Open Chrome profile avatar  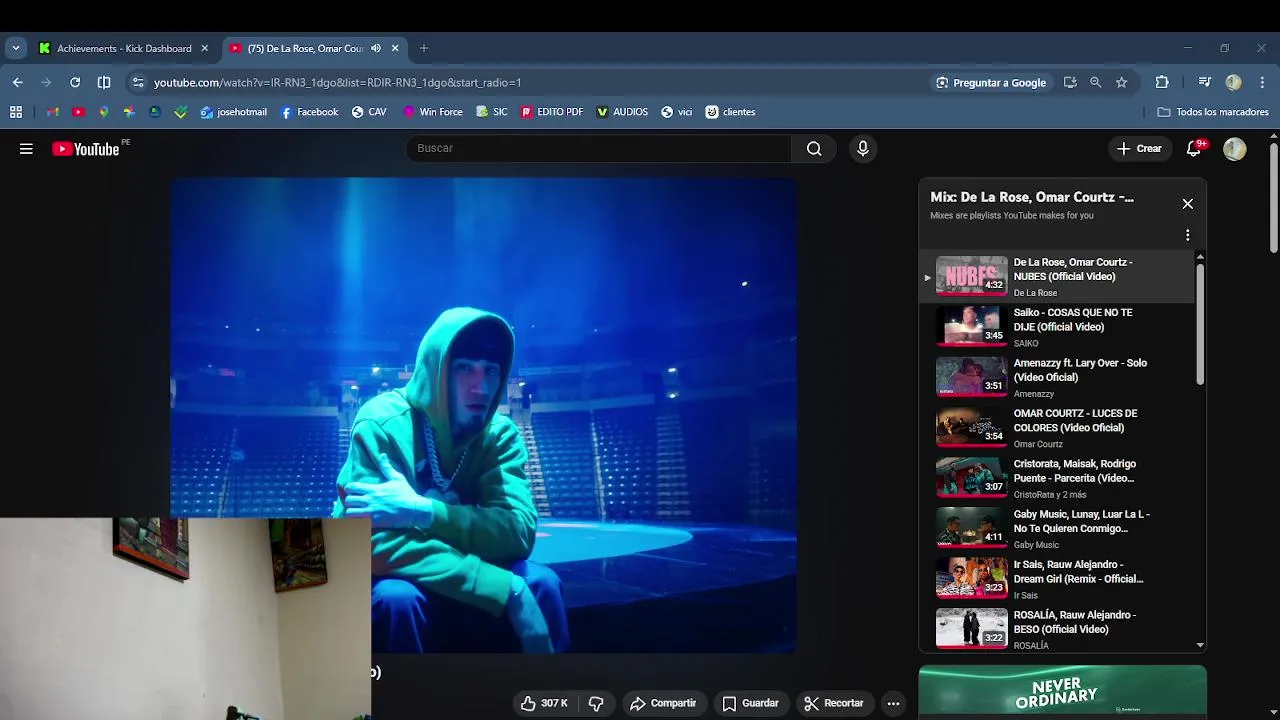(x=1234, y=82)
